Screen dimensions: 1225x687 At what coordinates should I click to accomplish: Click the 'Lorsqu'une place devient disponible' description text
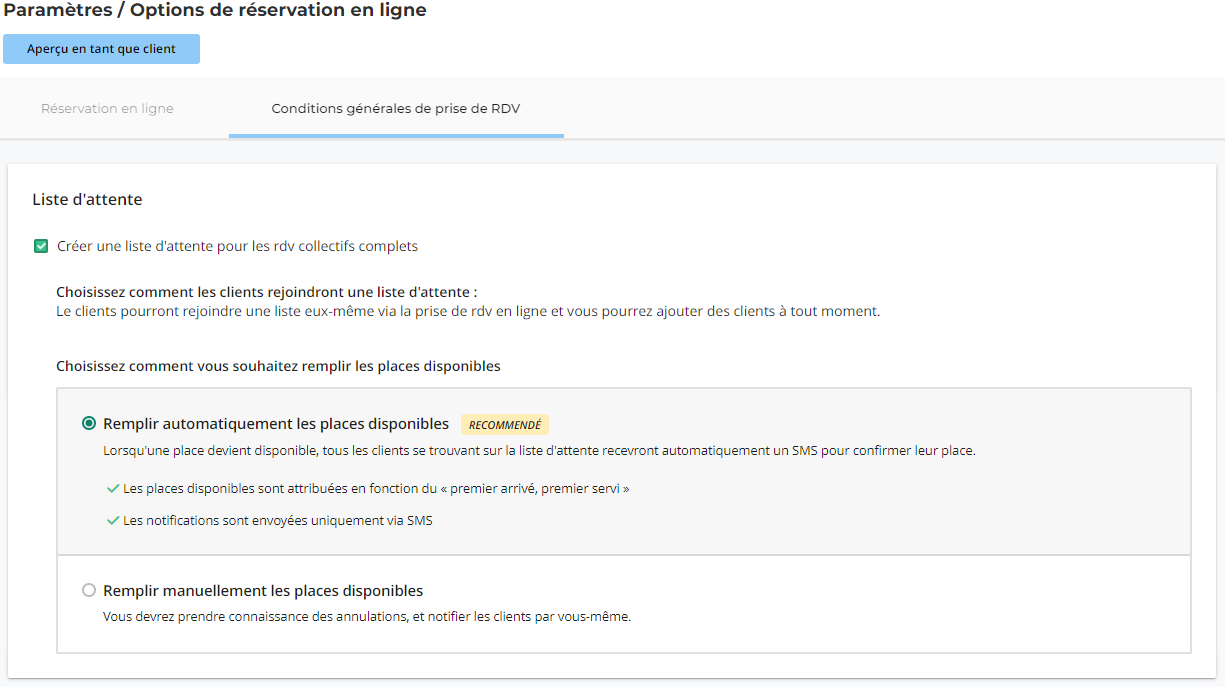pos(539,451)
